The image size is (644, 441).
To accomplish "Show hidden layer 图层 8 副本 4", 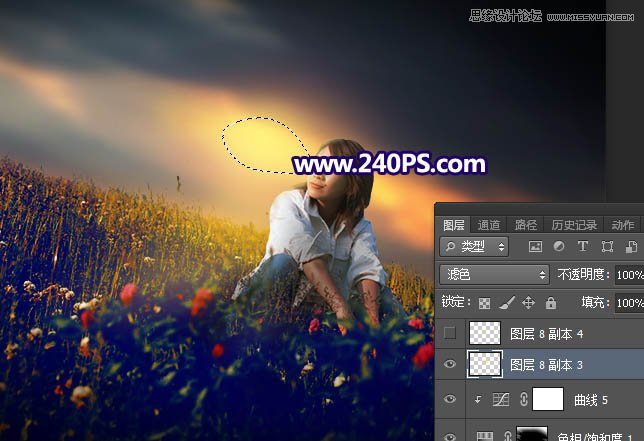I will pyautogui.click(x=449, y=333).
